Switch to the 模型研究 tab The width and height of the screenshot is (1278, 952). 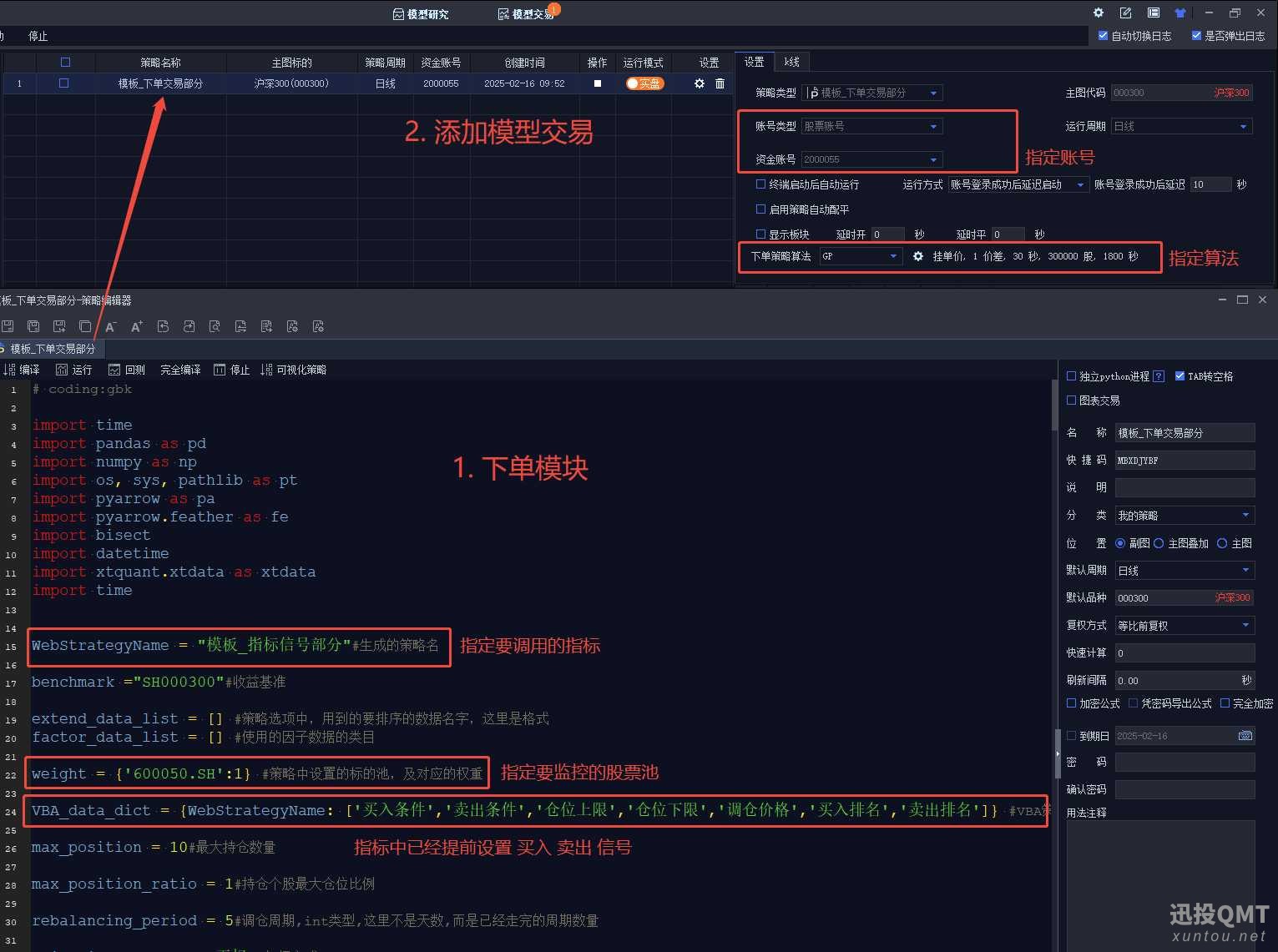(x=421, y=14)
